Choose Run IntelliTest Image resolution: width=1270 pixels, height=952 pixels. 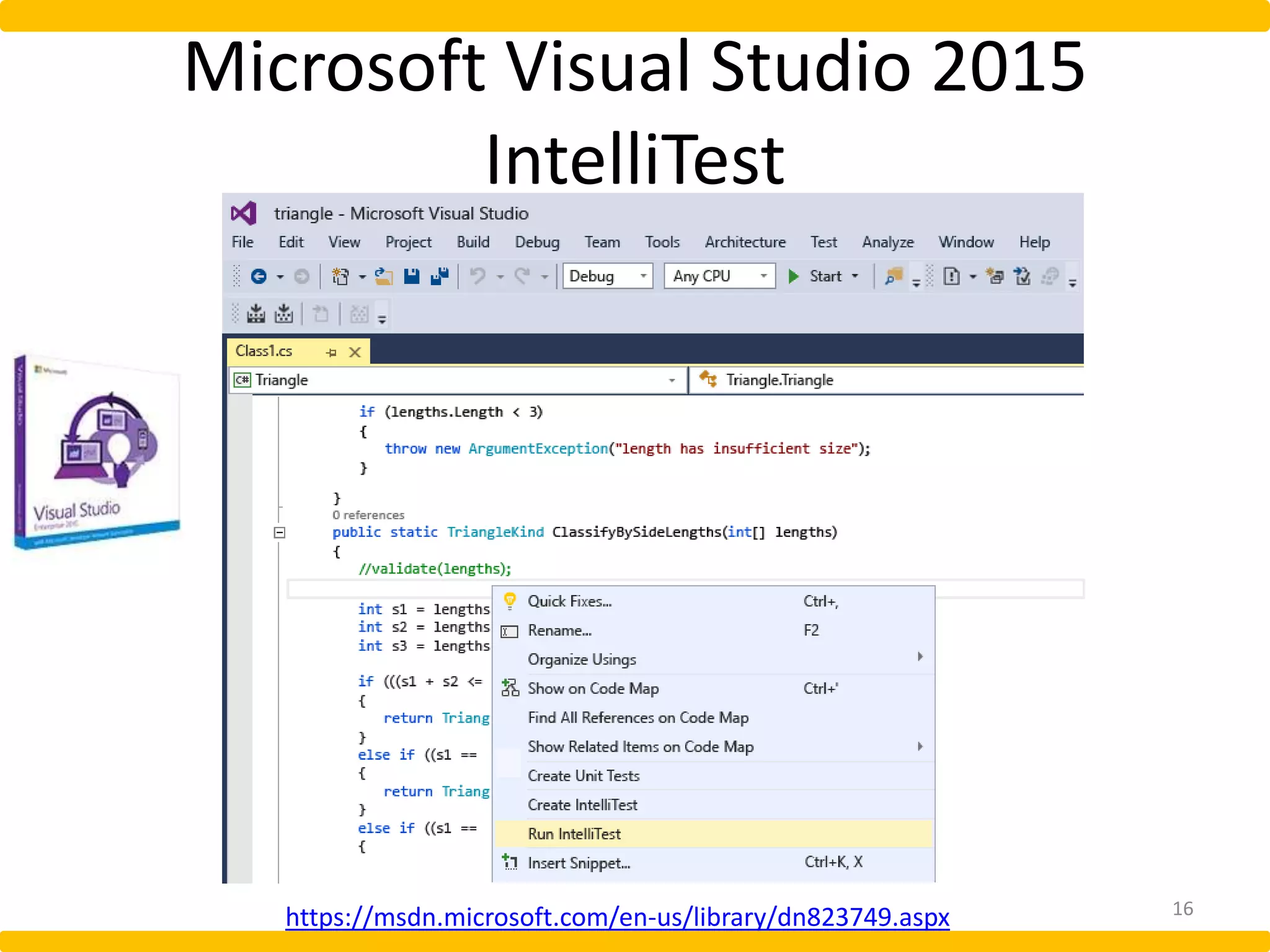point(714,834)
